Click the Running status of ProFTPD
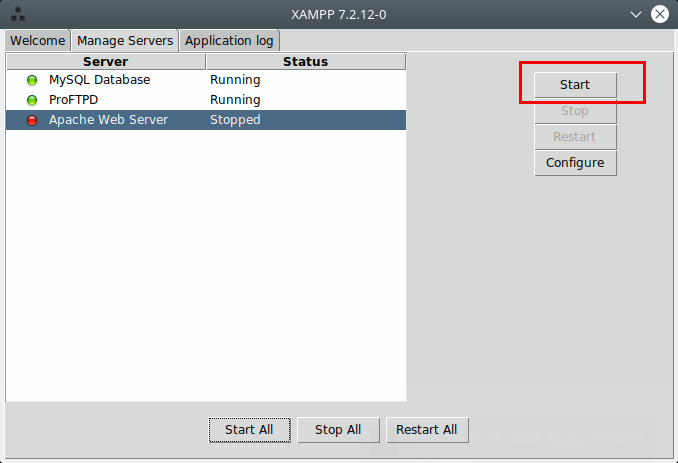 click(x=235, y=100)
